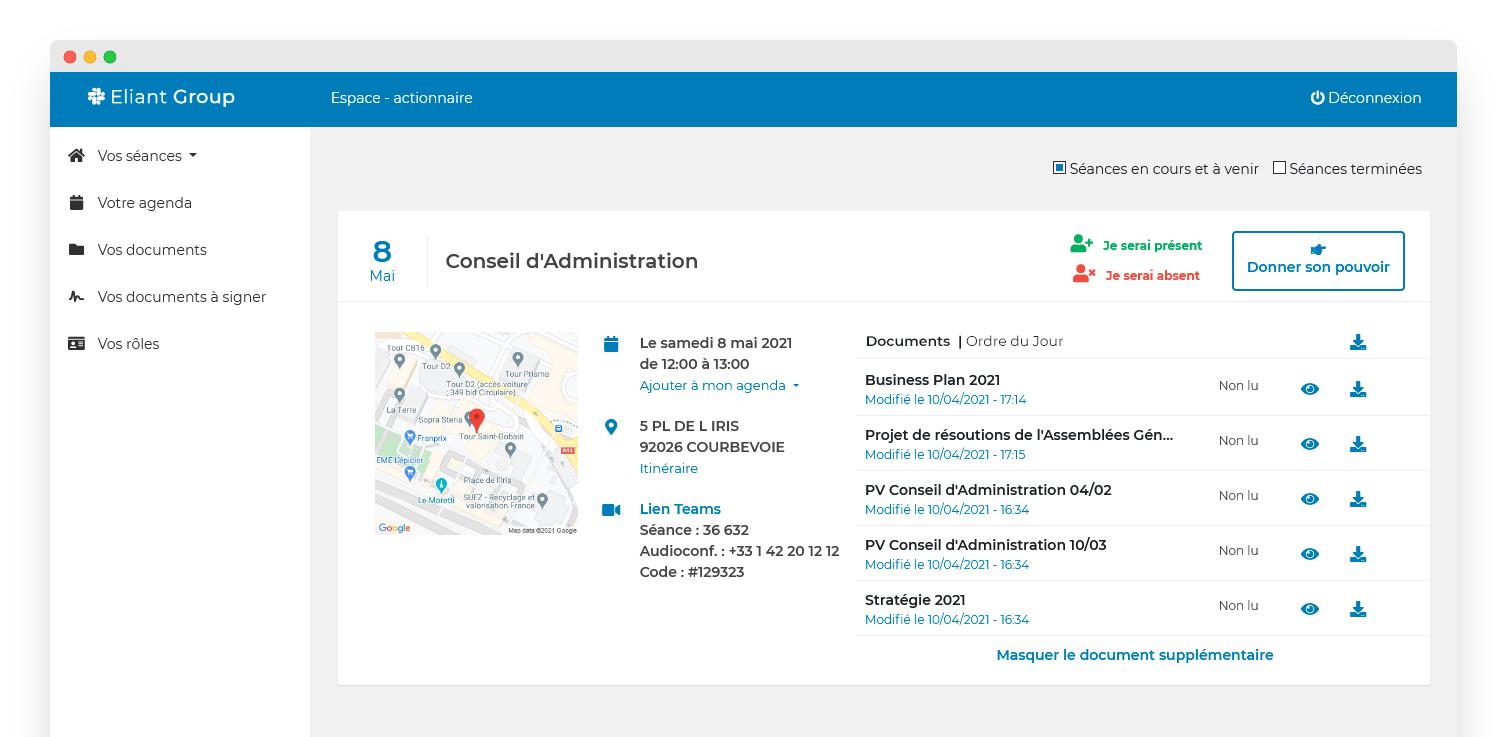Click Séance : 36 632 text
Image resolution: width=1507 pixels, height=737 pixels.
coord(694,530)
